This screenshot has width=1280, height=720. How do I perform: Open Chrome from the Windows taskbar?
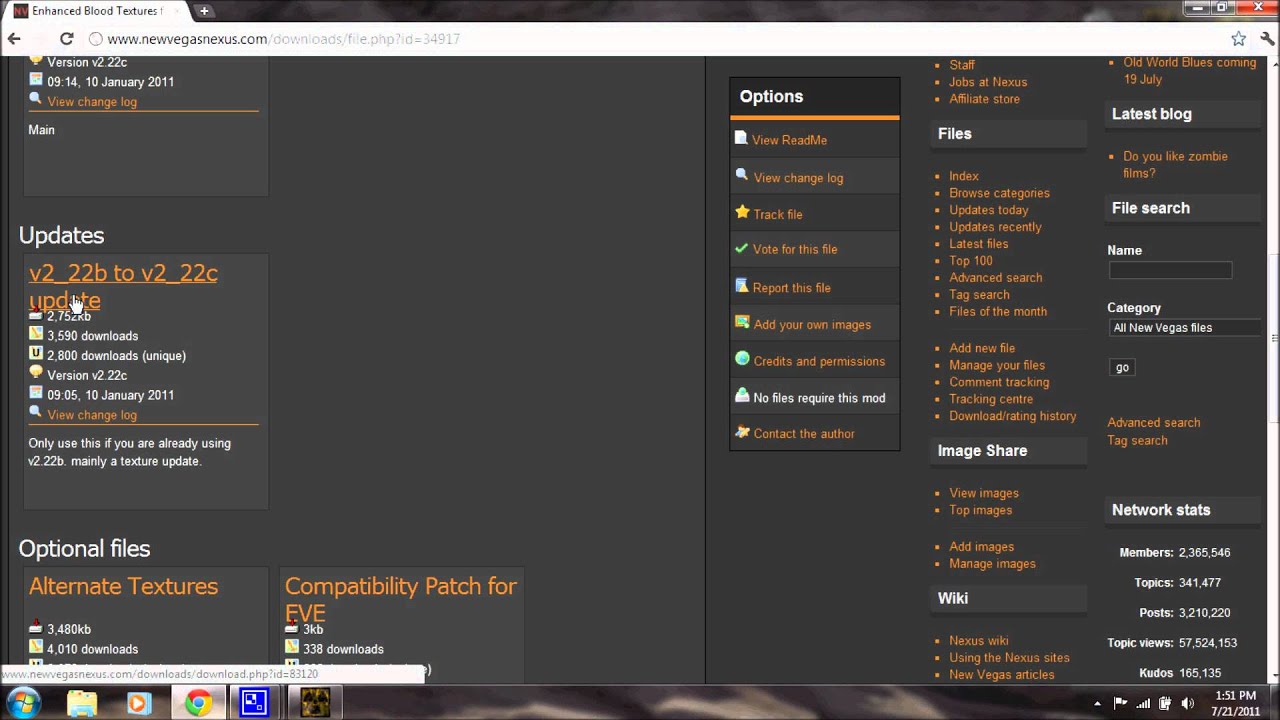coord(197,703)
